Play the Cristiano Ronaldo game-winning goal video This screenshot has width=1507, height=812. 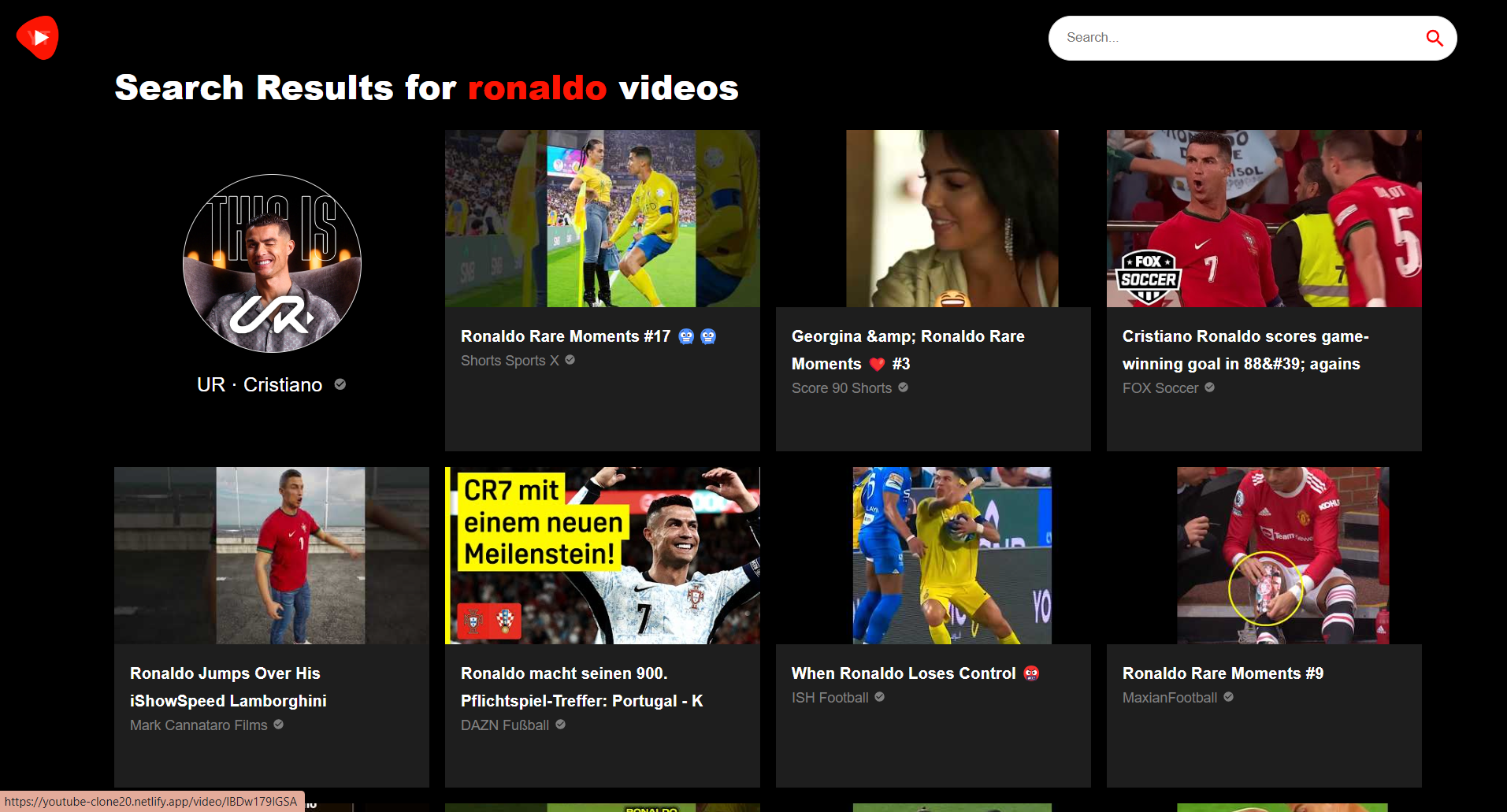pyautogui.click(x=1264, y=219)
